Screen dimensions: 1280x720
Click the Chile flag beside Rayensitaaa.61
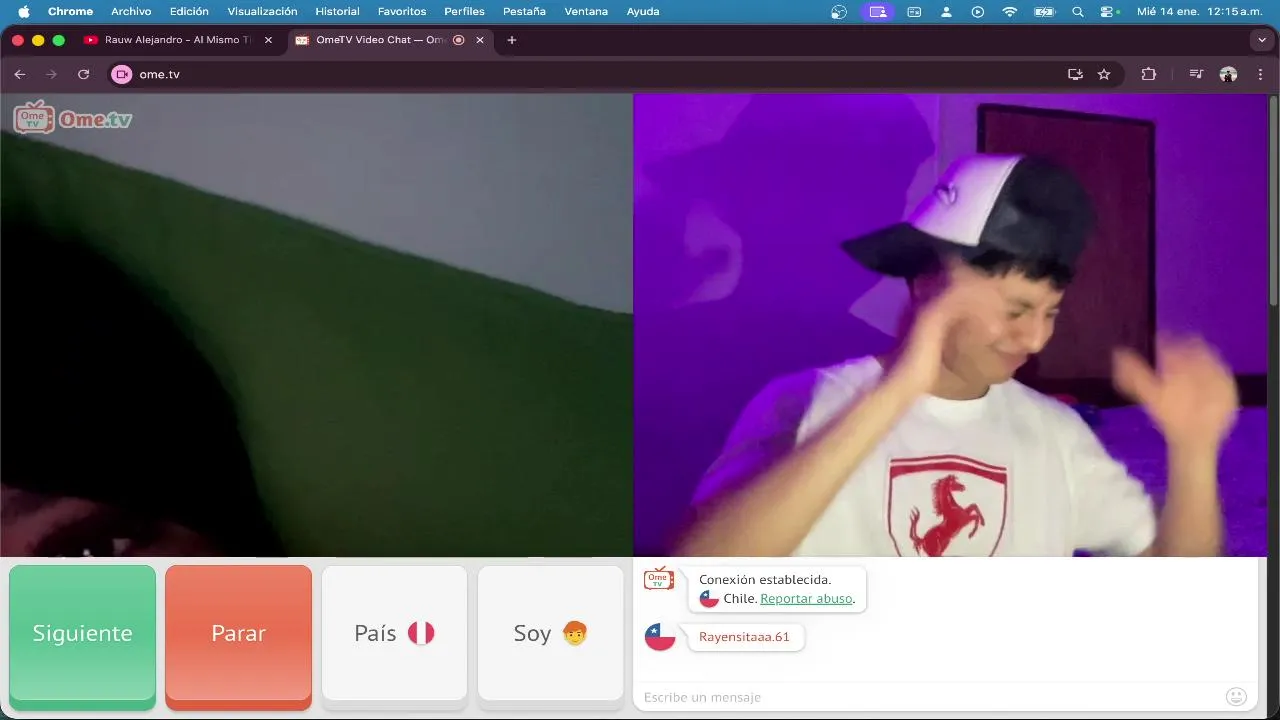[660, 636]
